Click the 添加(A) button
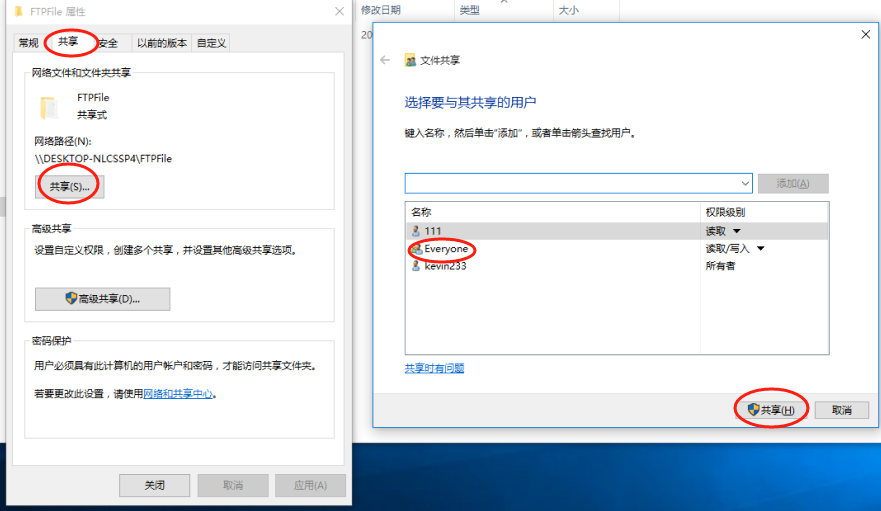The image size is (881, 511). [793, 183]
